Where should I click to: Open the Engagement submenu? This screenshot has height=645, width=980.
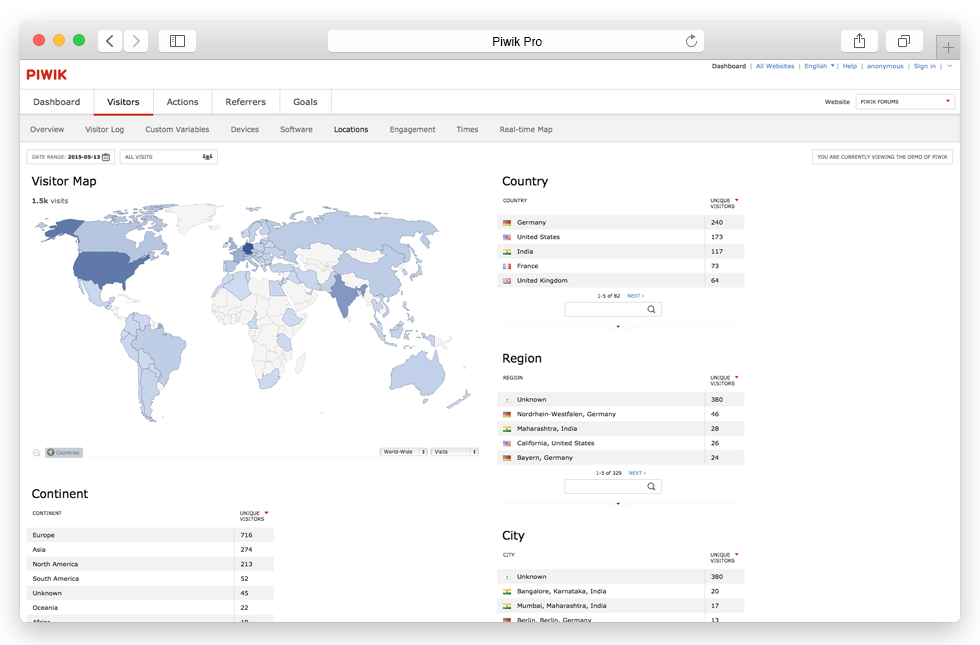(x=412, y=129)
